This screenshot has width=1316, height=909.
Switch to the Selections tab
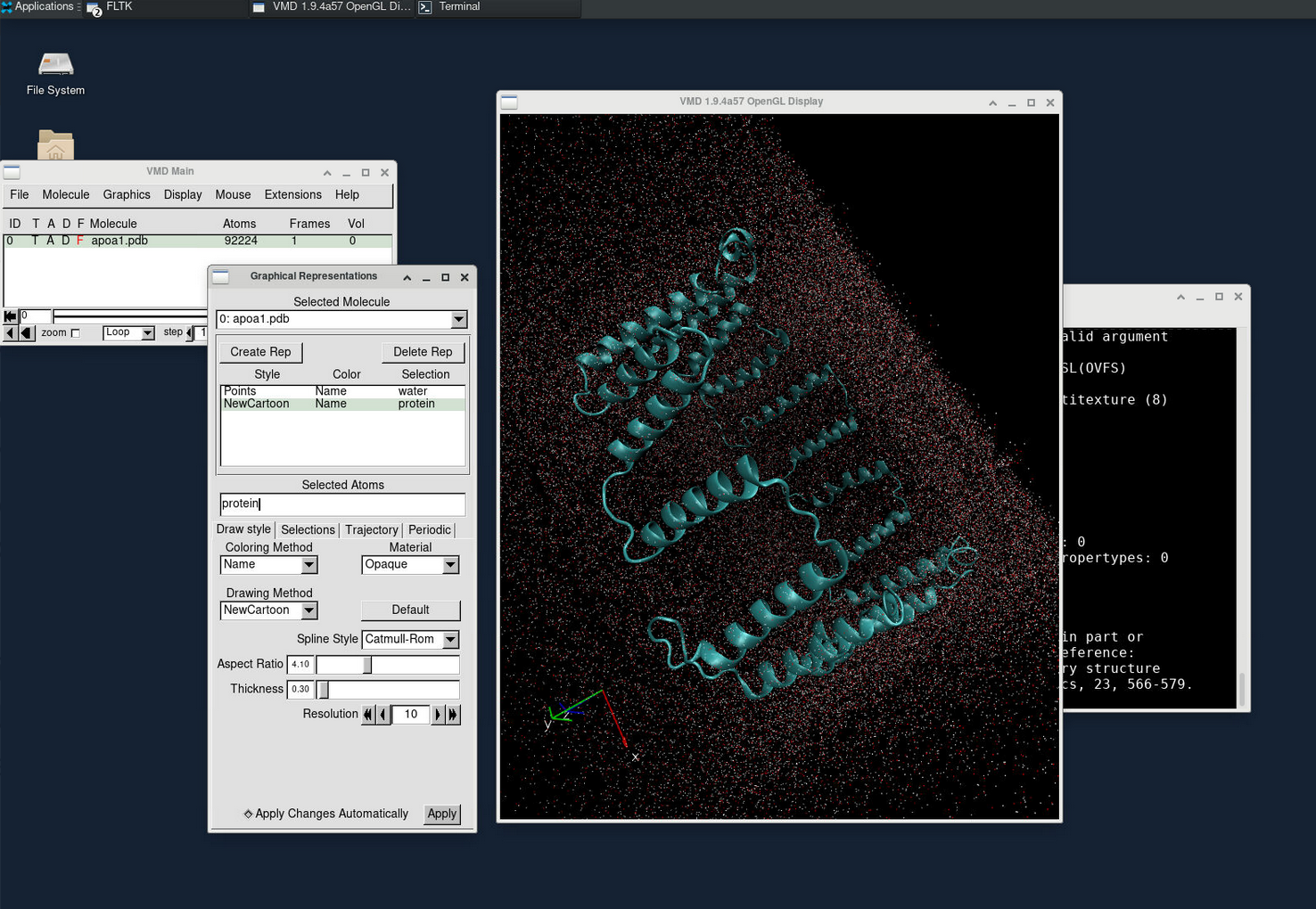click(308, 530)
